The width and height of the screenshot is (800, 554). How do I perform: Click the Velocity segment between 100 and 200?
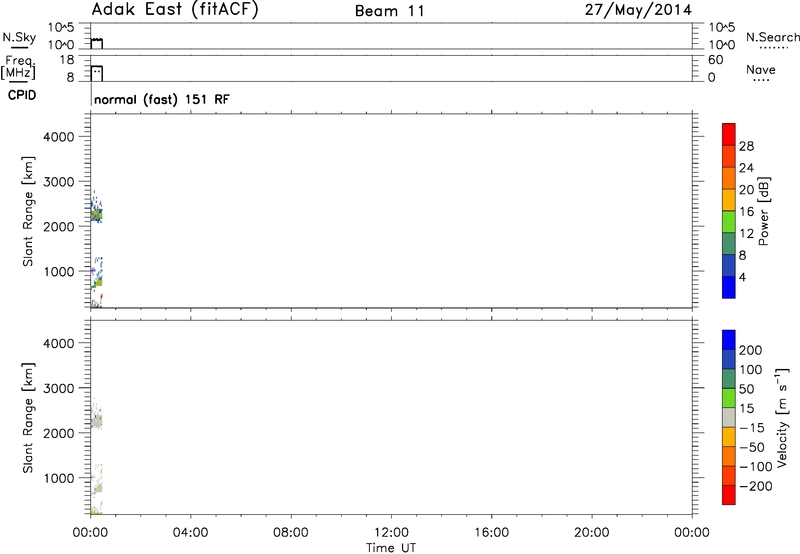[x=729, y=359]
